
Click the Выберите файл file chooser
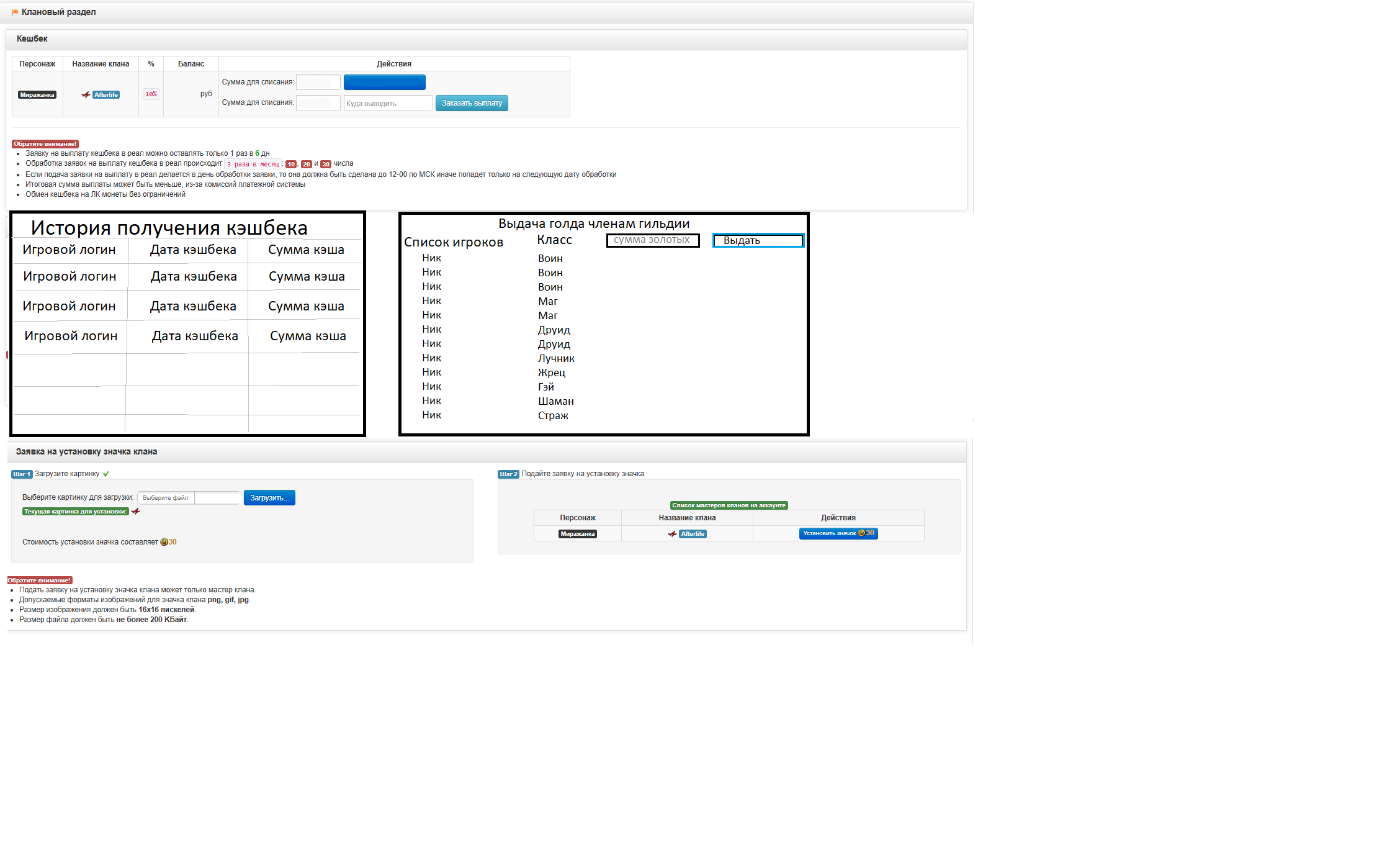pyautogui.click(x=166, y=498)
